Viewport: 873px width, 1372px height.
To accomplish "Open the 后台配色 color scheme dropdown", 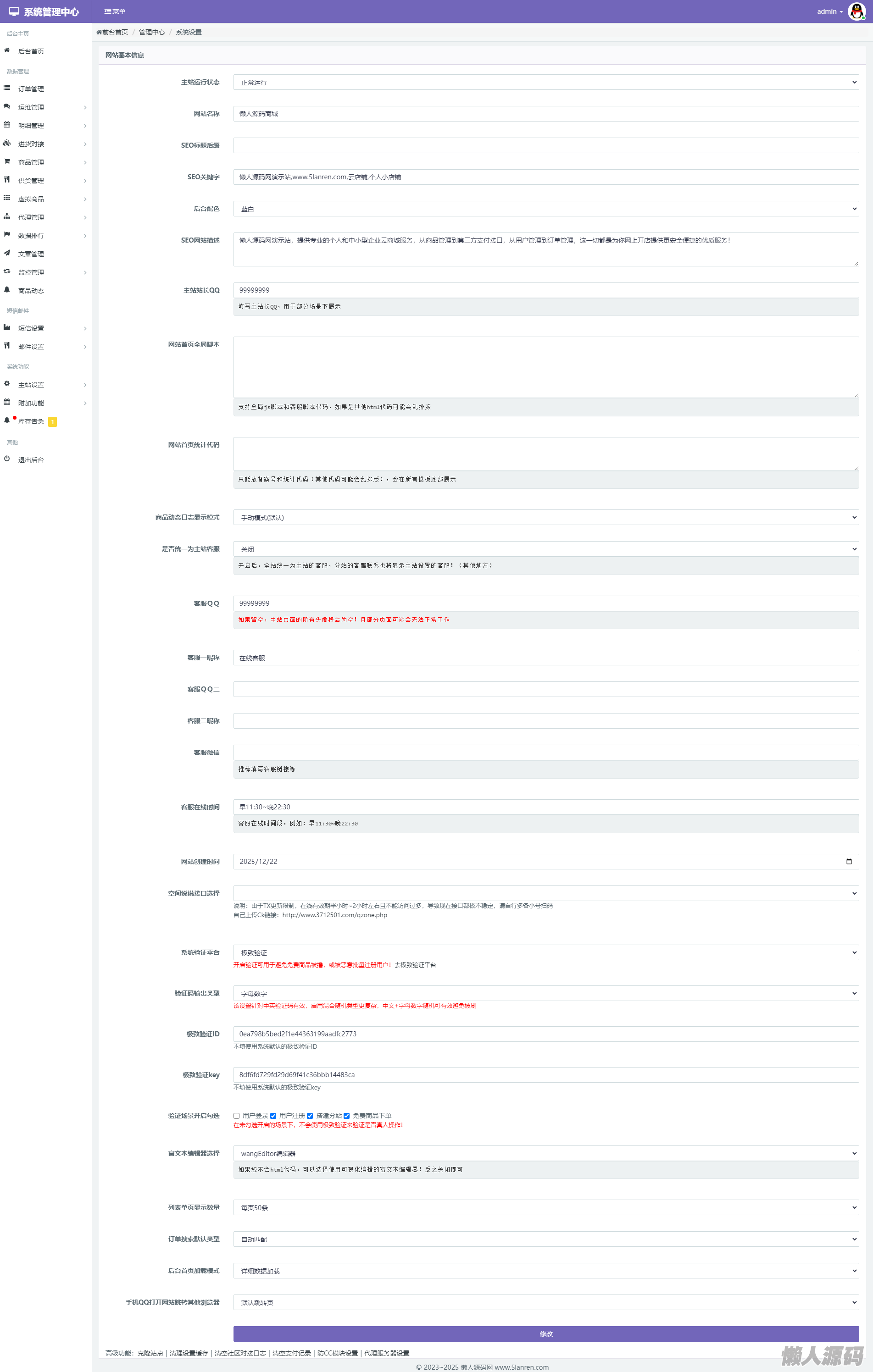I will tap(546, 209).
